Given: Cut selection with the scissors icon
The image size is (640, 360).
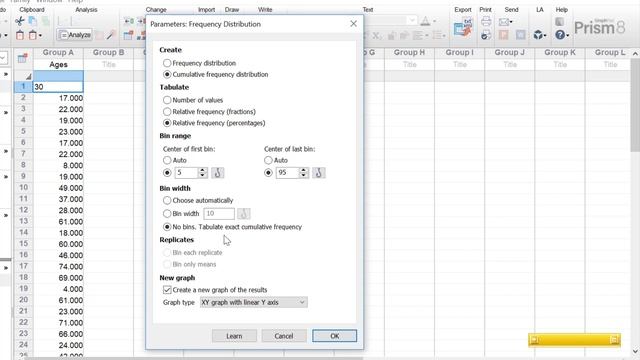Looking at the screenshot, I should 19,21.
